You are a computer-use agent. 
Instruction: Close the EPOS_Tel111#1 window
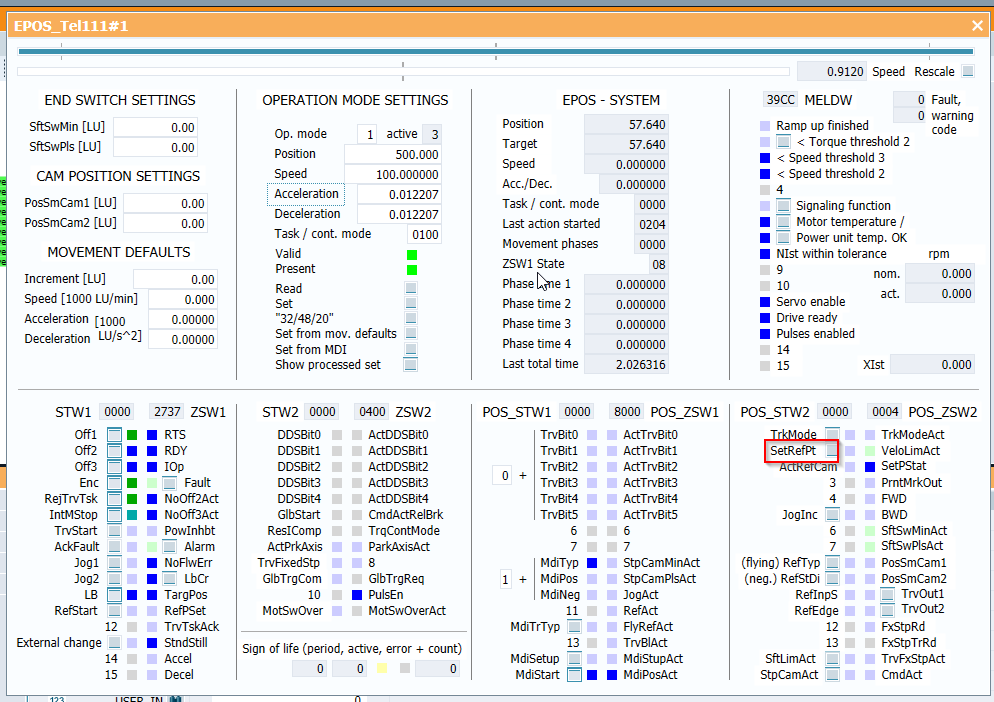pyautogui.click(x=977, y=25)
